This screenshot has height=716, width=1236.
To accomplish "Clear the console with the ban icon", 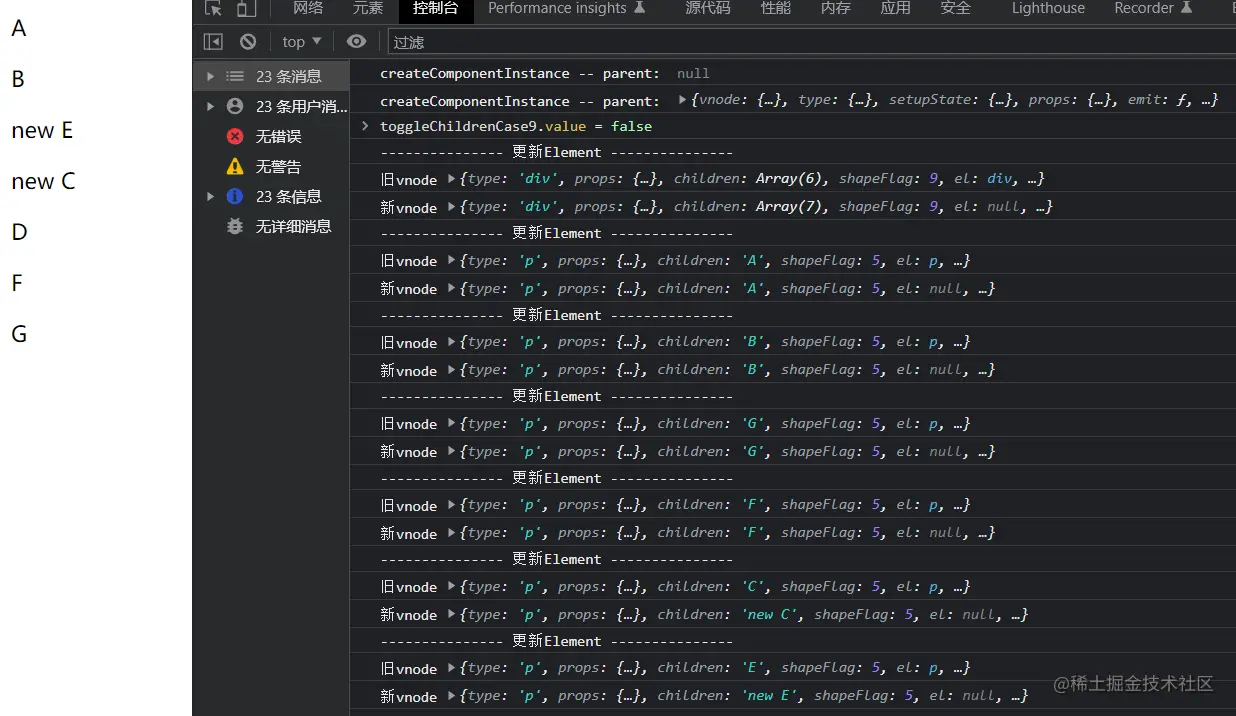I will coord(248,41).
